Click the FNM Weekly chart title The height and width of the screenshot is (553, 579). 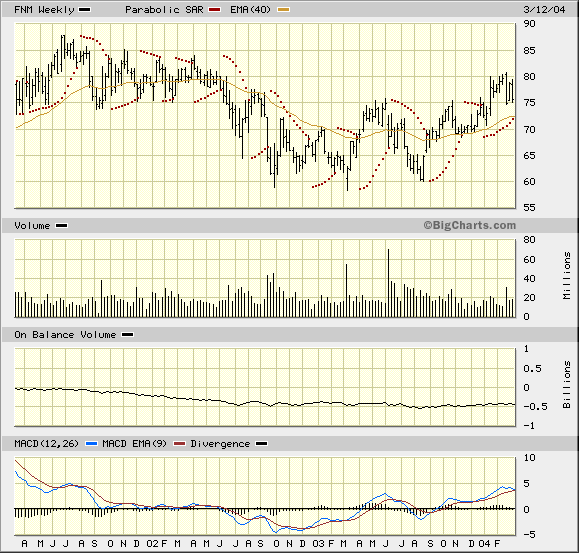pos(44,10)
